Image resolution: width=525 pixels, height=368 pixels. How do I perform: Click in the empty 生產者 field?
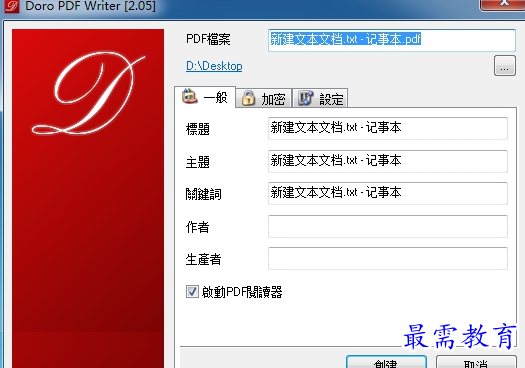(x=388, y=258)
